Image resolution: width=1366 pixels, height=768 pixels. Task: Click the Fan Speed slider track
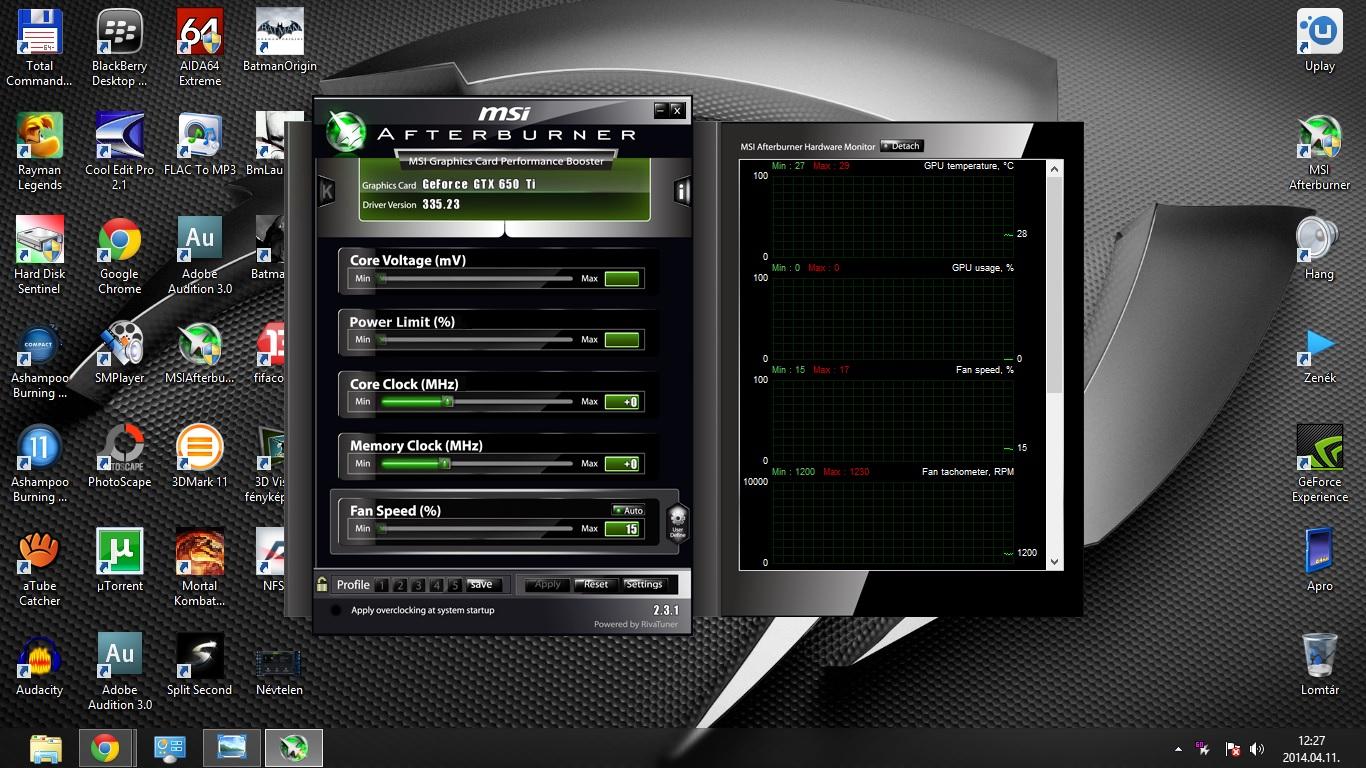pos(475,528)
